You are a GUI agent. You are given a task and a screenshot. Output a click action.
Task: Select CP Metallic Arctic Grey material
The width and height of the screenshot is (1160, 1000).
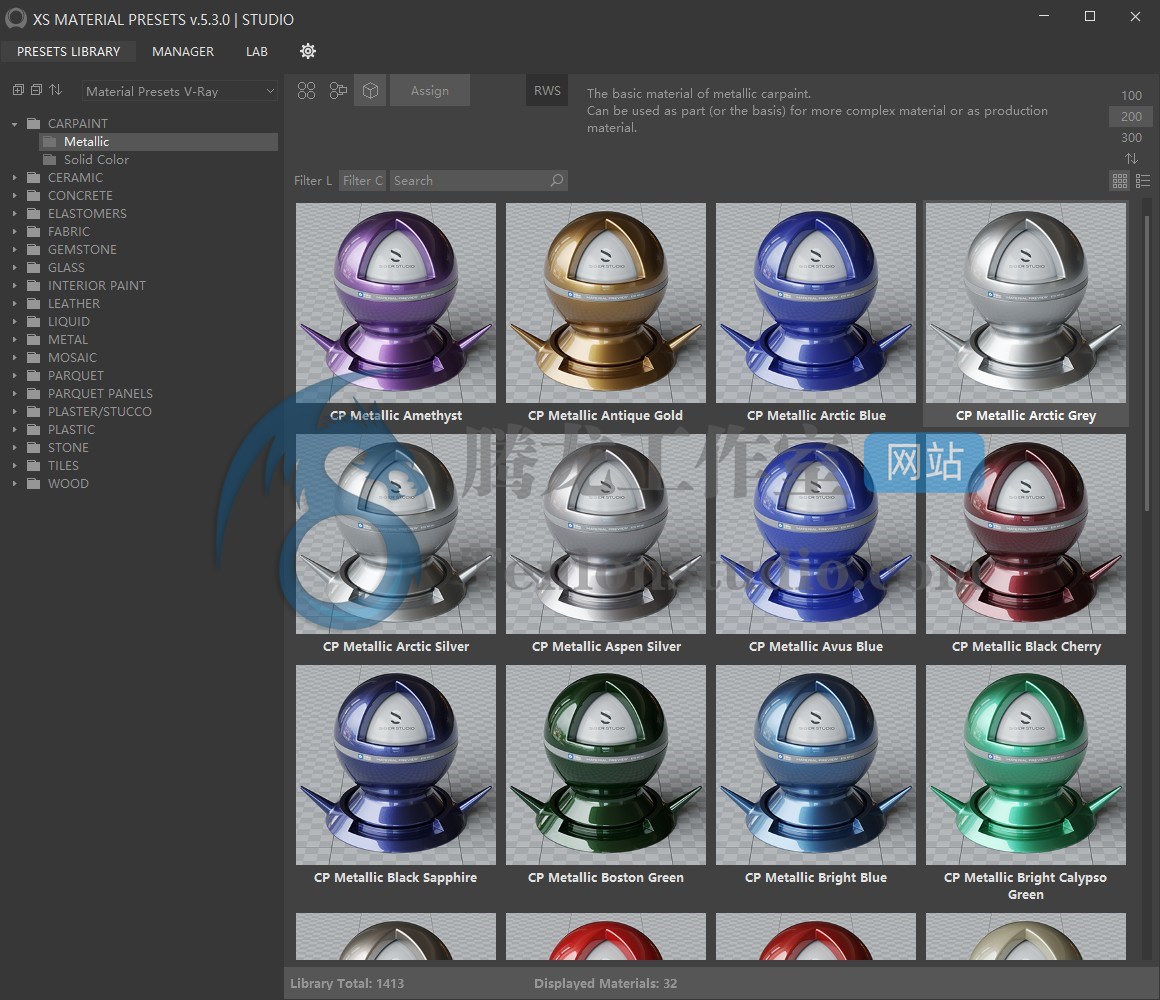(1025, 303)
